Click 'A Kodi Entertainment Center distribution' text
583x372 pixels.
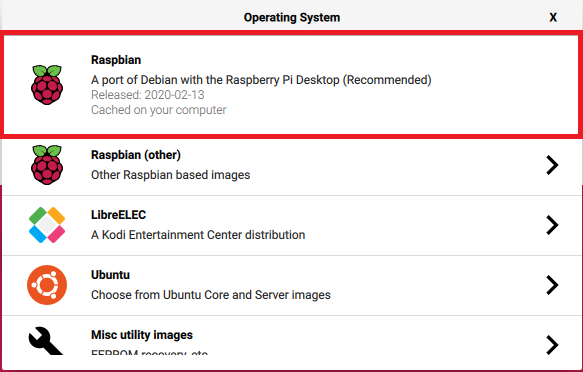[198, 235]
